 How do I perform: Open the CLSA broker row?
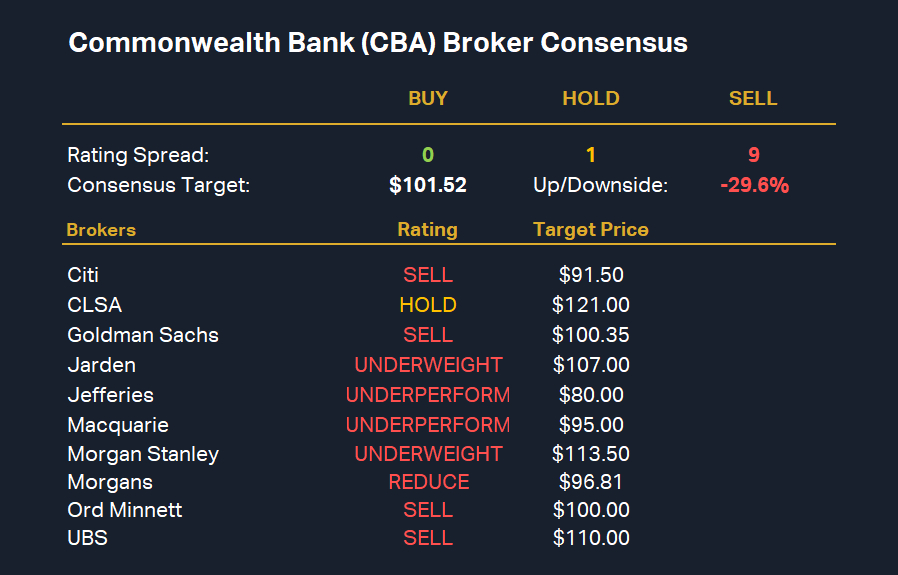click(x=95, y=305)
